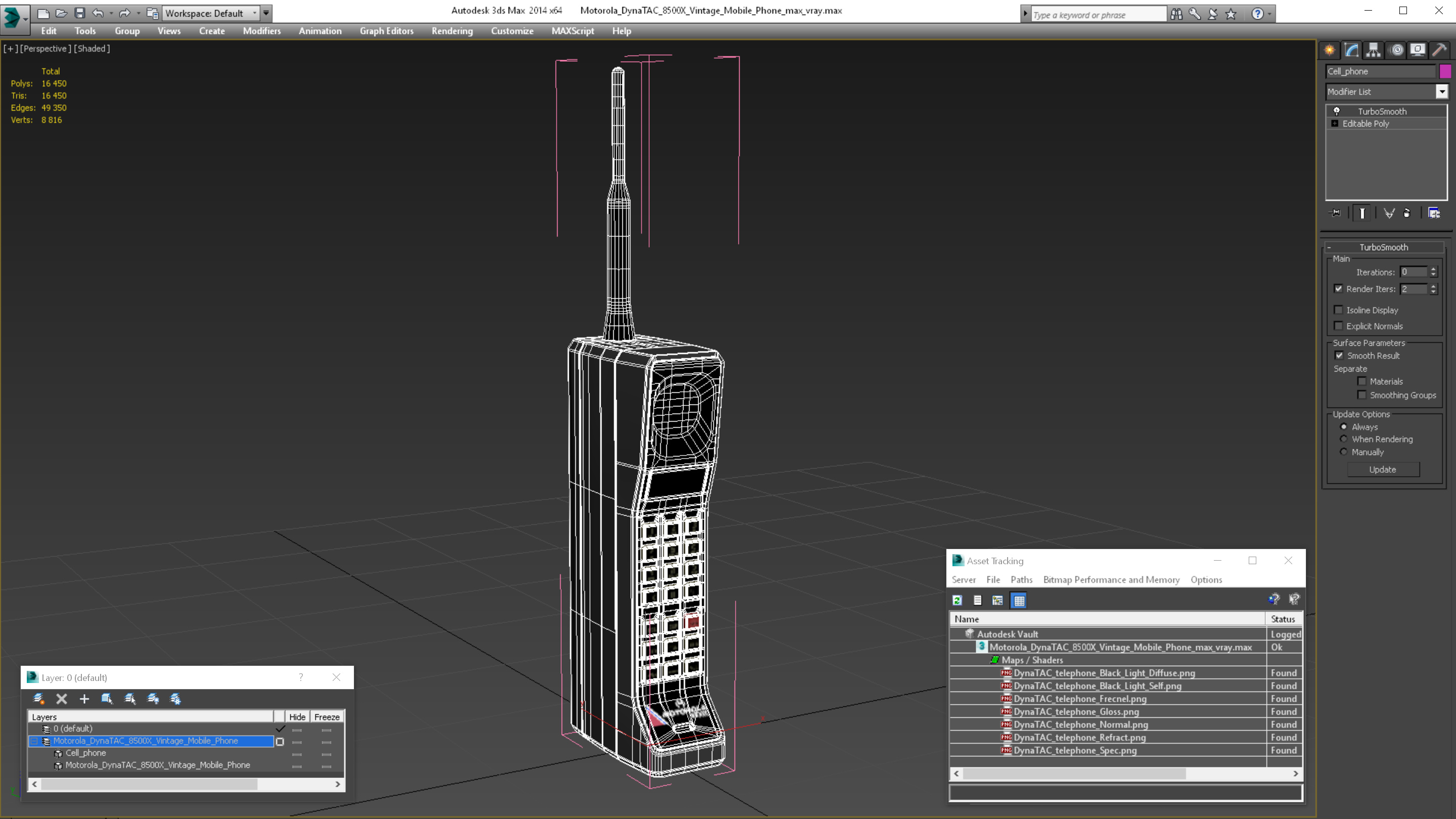The image size is (1456, 819).
Task: Click the Freeze column header in Layers
Action: [x=327, y=717]
